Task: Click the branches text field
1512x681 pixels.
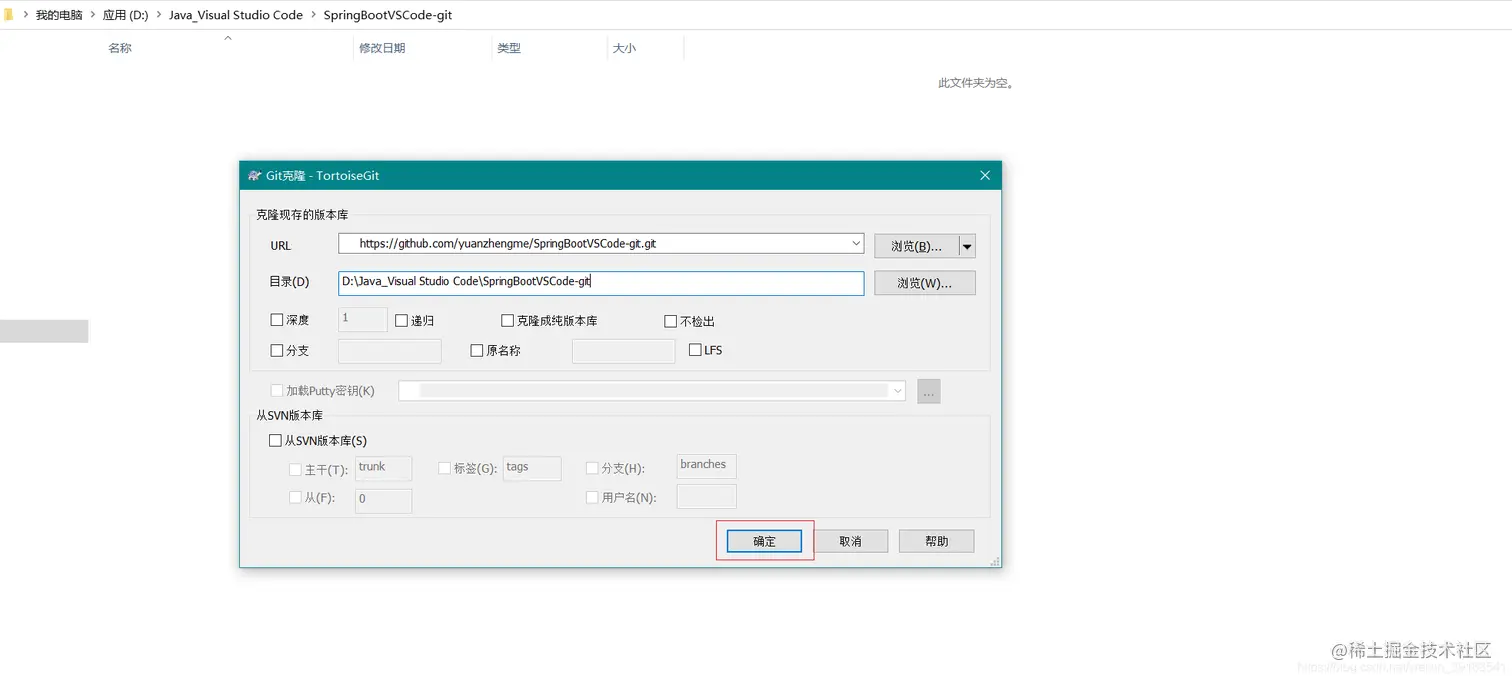Action: click(x=707, y=466)
